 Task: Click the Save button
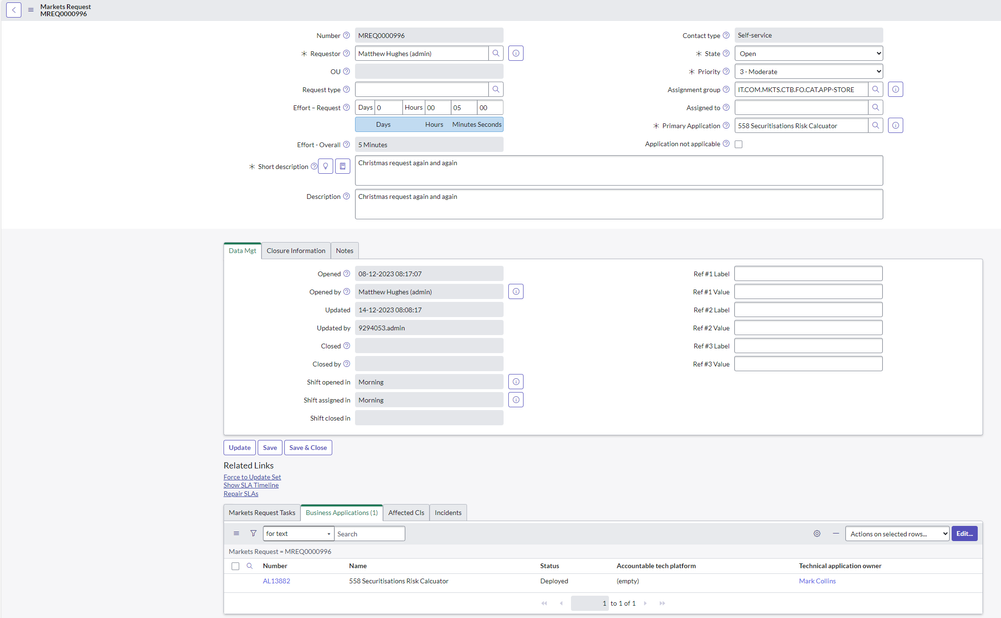click(270, 448)
